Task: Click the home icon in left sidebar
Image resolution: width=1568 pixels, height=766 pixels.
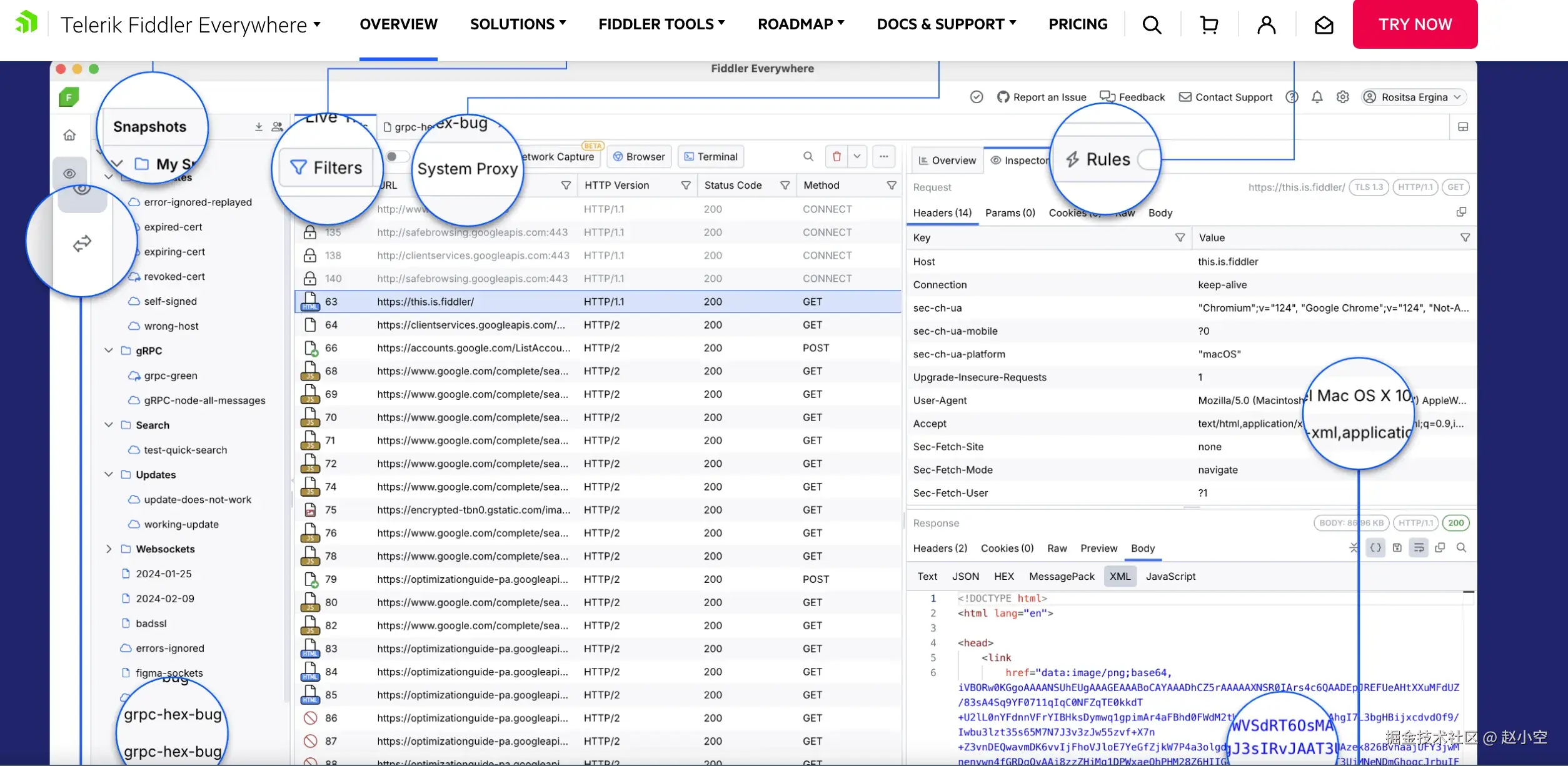Action: click(x=69, y=135)
